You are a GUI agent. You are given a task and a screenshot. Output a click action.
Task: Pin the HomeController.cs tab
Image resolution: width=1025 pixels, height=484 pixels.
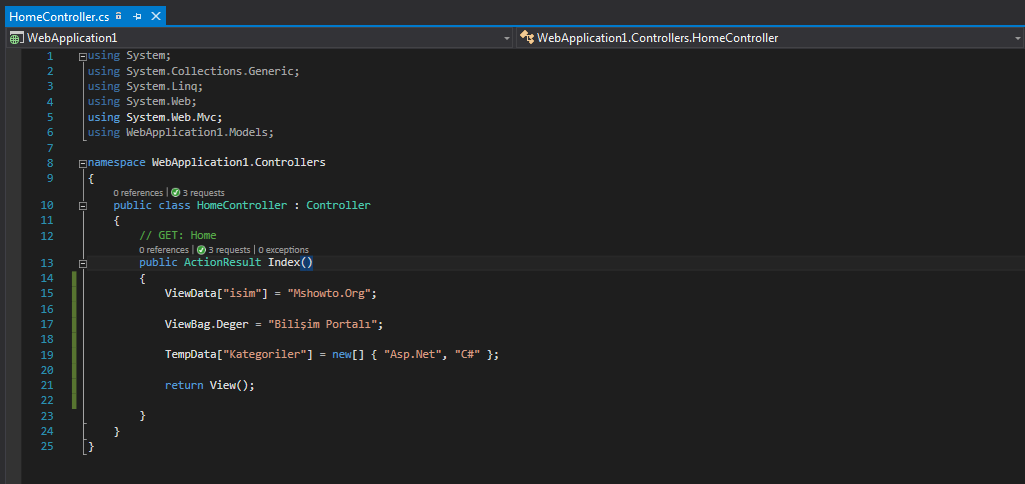point(137,16)
